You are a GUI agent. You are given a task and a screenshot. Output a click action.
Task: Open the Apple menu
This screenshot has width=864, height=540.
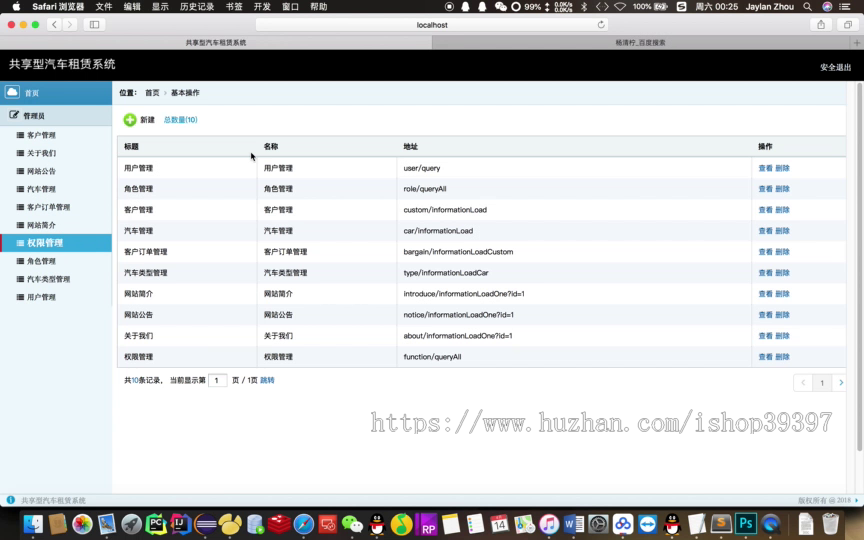(x=16, y=7)
